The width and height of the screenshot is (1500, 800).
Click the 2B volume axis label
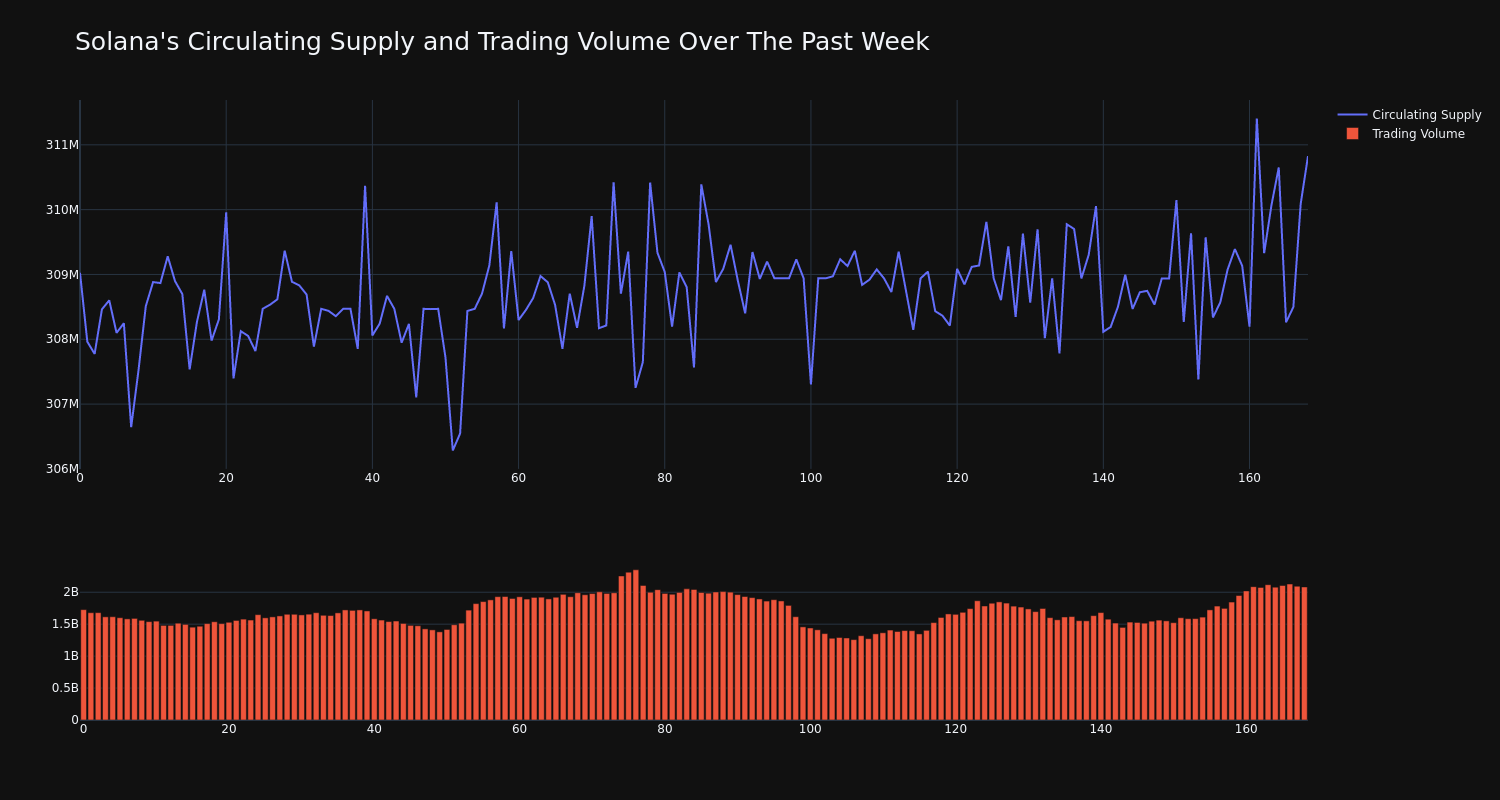pyautogui.click(x=71, y=592)
